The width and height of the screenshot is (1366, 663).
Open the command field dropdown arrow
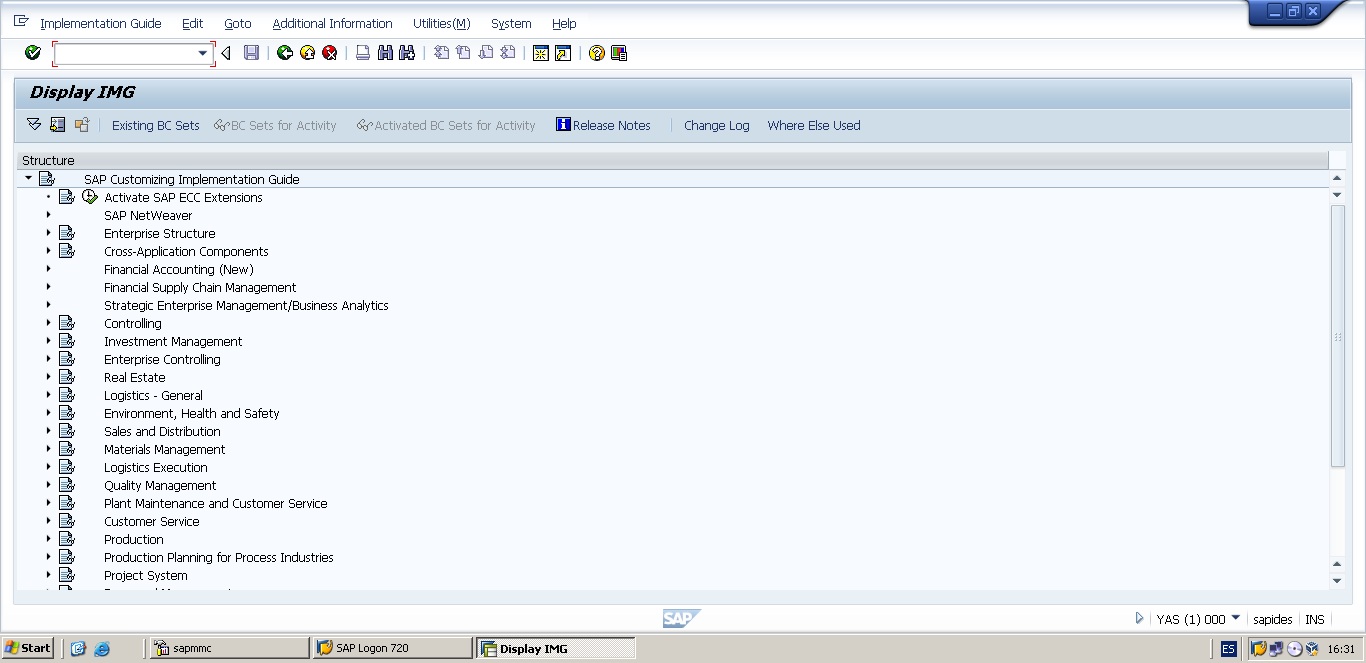tap(202, 53)
